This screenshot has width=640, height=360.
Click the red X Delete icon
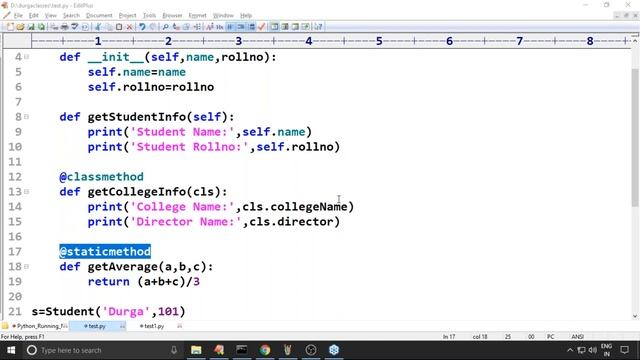[x=129, y=27]
